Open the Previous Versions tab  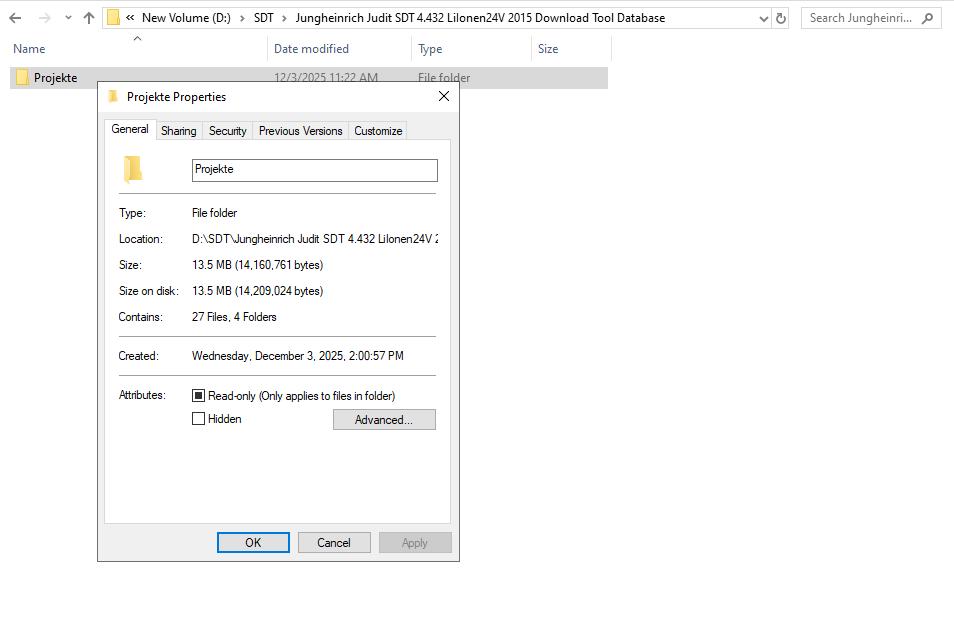tap(301, 131)
